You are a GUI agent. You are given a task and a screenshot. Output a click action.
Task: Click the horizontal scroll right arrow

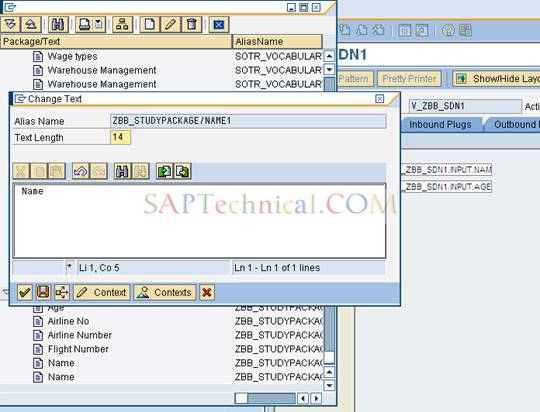click(x=316, y=399)
